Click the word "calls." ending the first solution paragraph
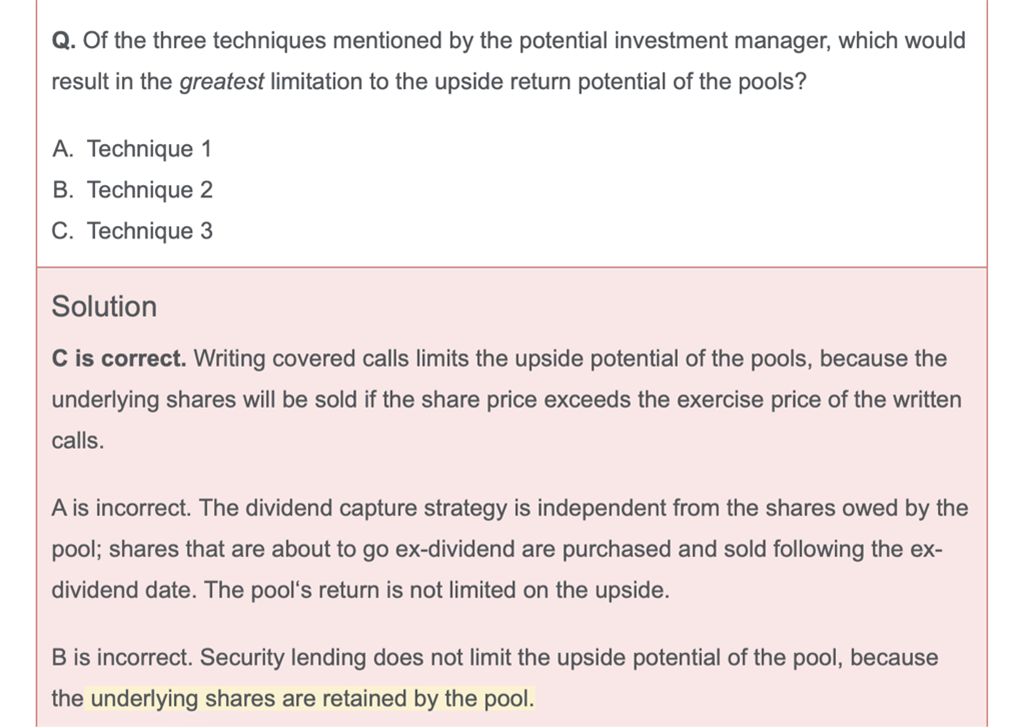Viewport: 1024px width, 727px height. tap(77, 441)
